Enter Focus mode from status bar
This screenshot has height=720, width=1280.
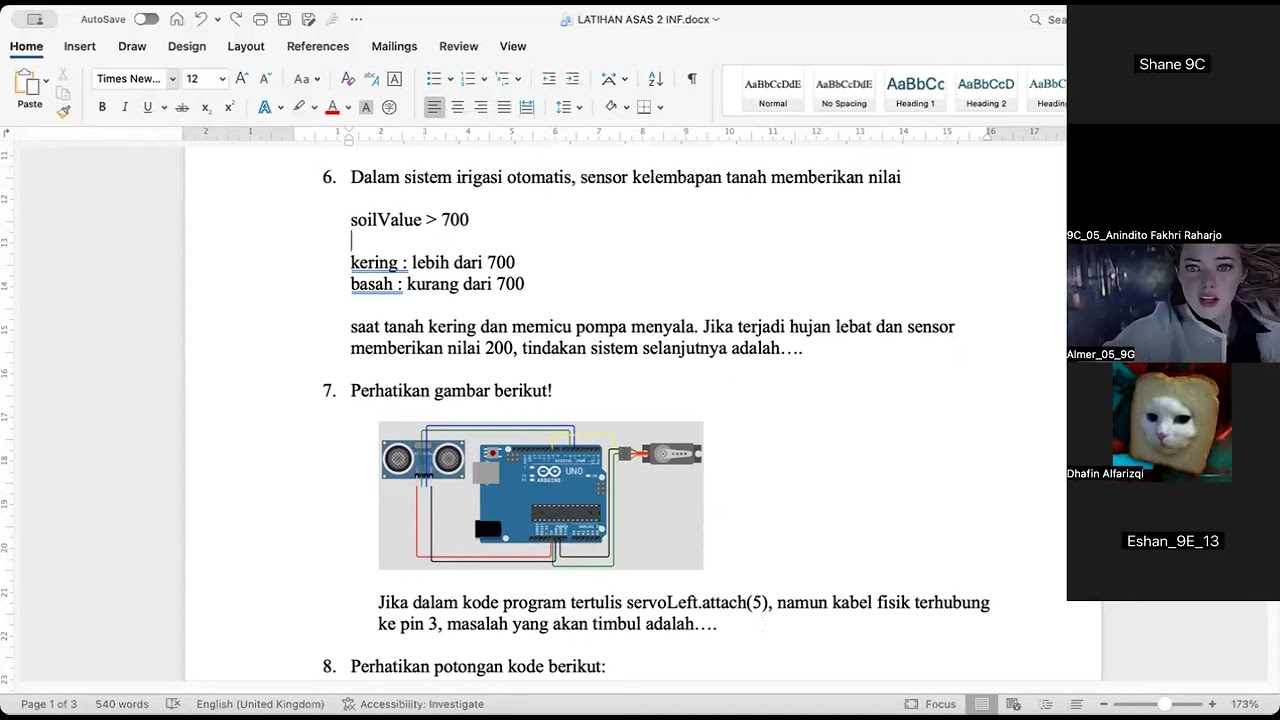point(930,704)
